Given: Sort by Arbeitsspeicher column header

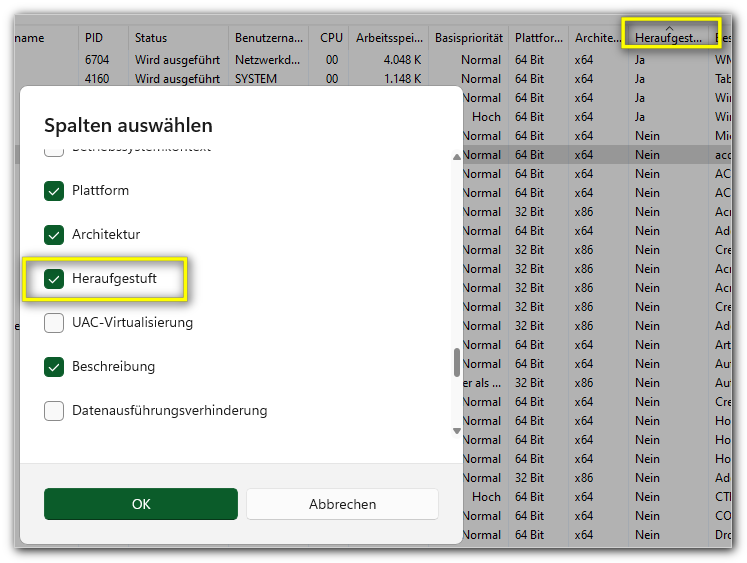Looking at the screenshot, I should (x=389, y=38).
